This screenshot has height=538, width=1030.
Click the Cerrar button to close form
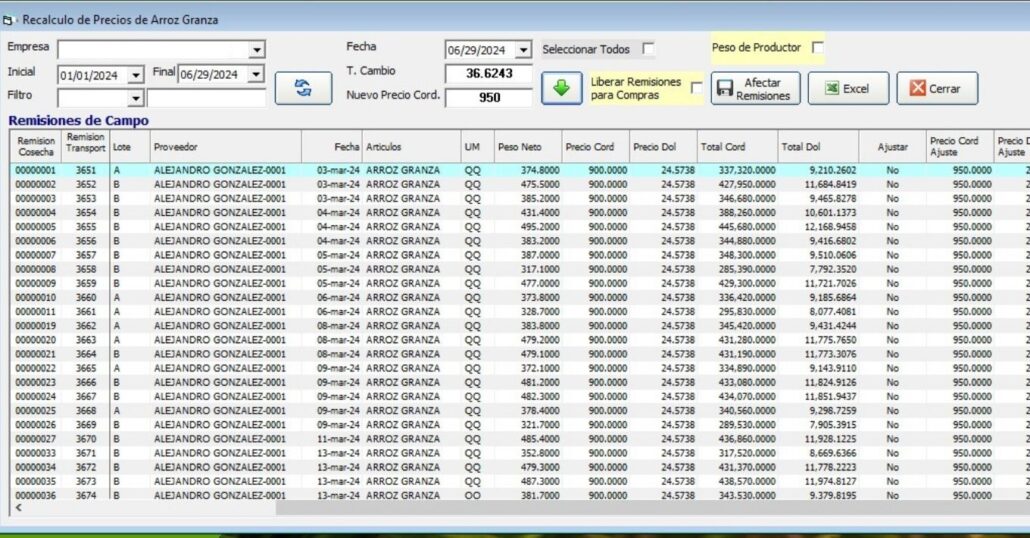[936, 89]
